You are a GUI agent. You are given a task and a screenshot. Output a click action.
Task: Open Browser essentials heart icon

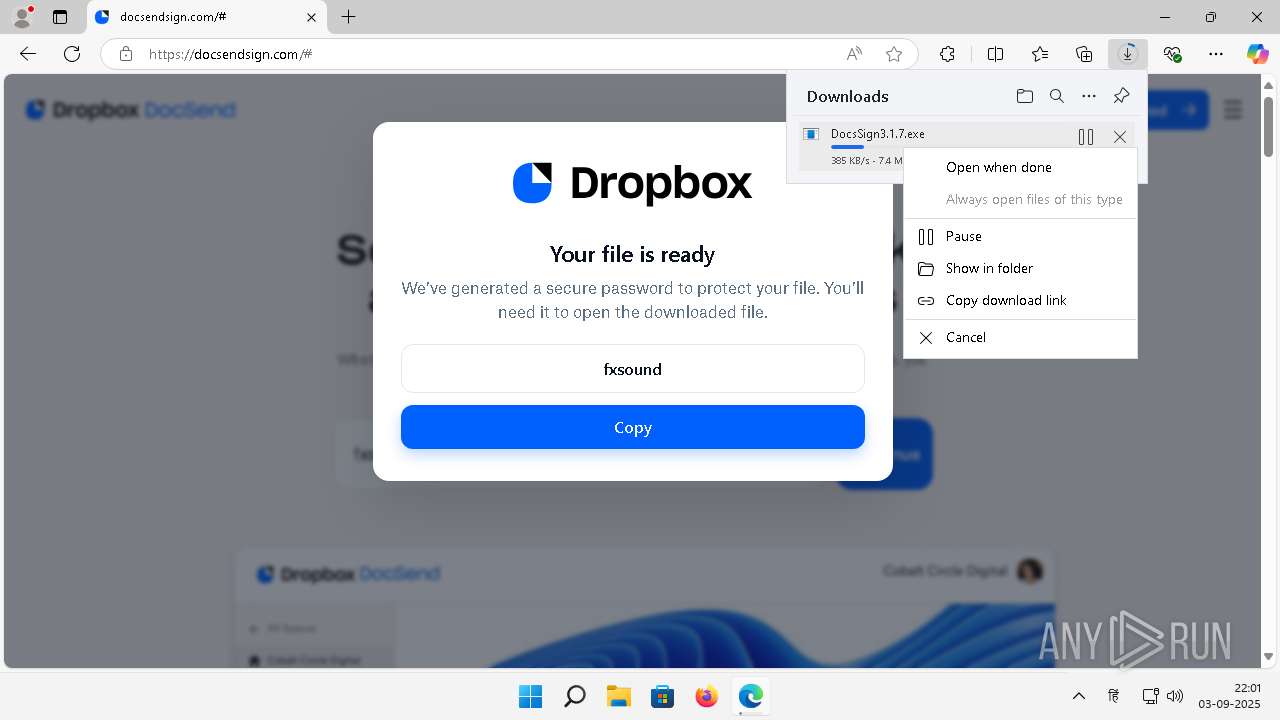[1172, 54]
